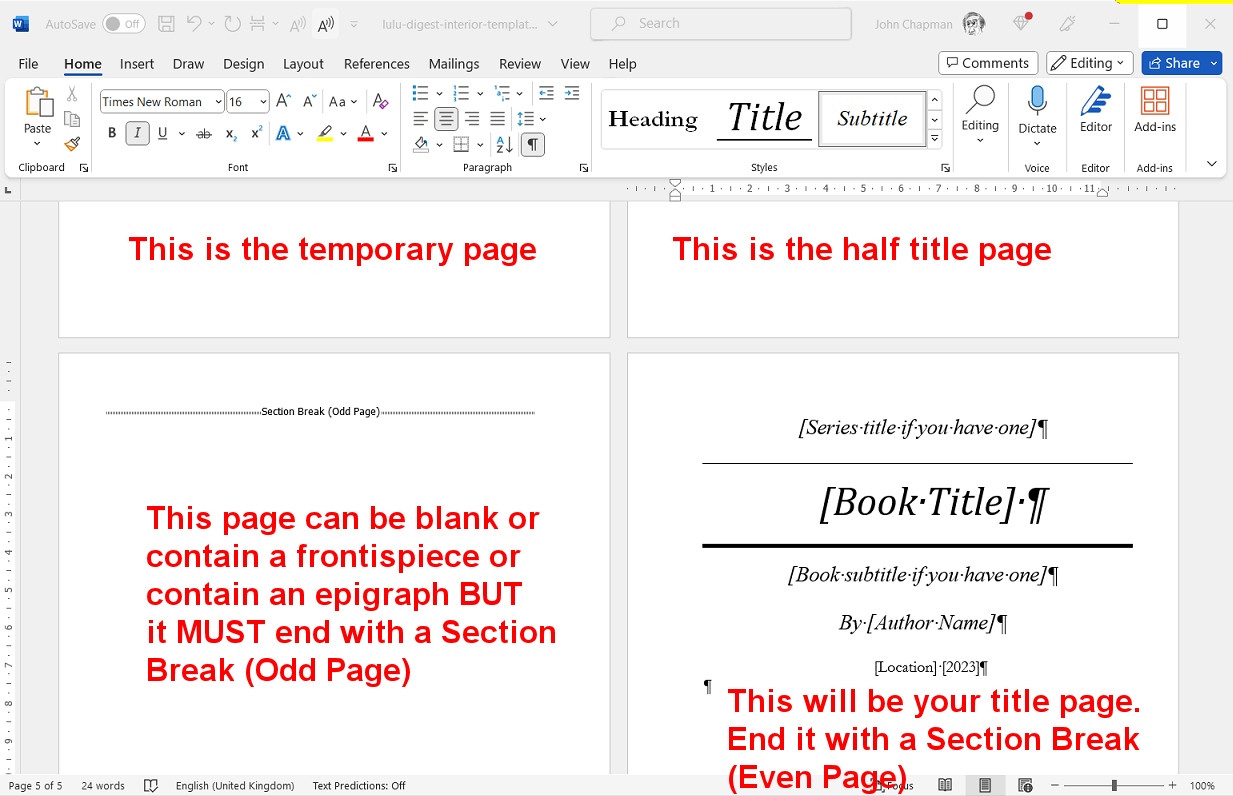Viewport: 1233px width, 796px height.
Task: Toggle italic formatting
Action: [137, 133]
